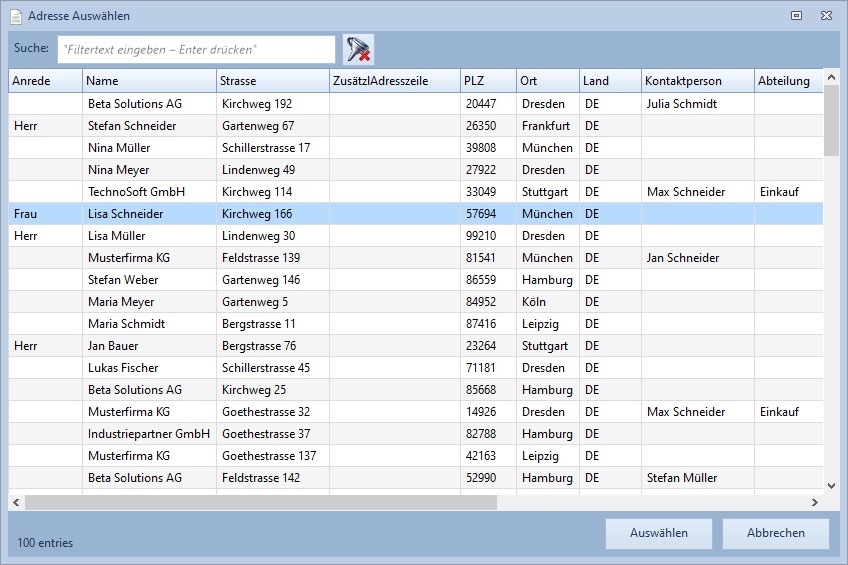848x565 pixels.
Task: Click the Kontaktperson column header
Action: tap(696, 81)
